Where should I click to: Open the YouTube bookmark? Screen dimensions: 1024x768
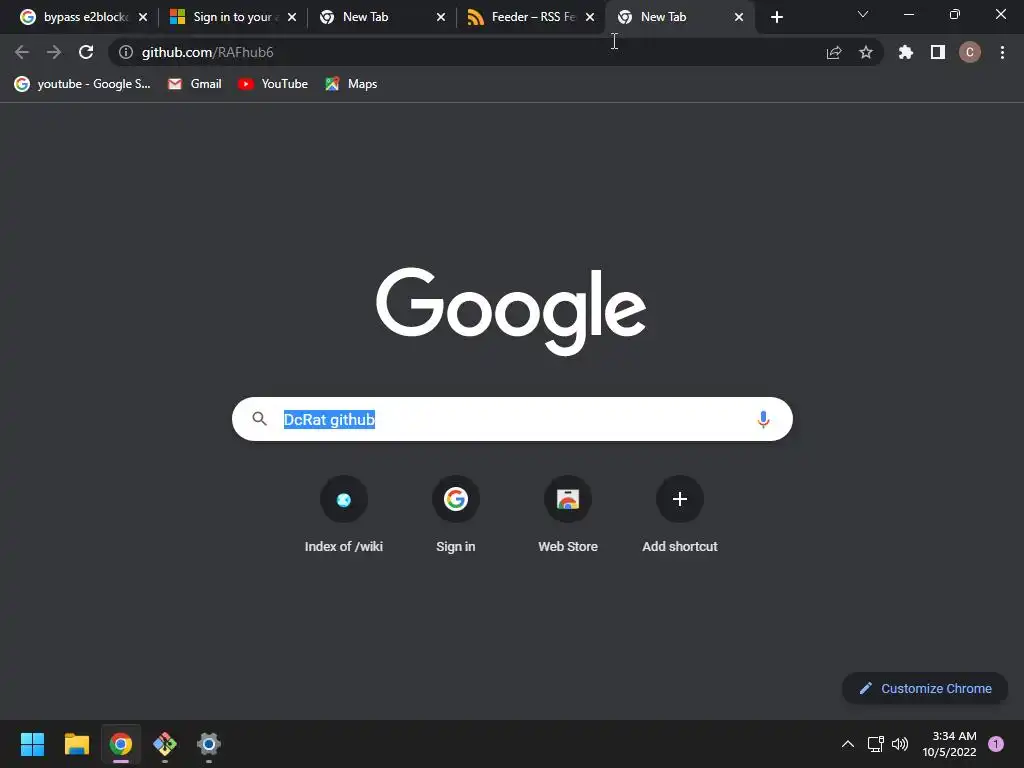[273, 84]
